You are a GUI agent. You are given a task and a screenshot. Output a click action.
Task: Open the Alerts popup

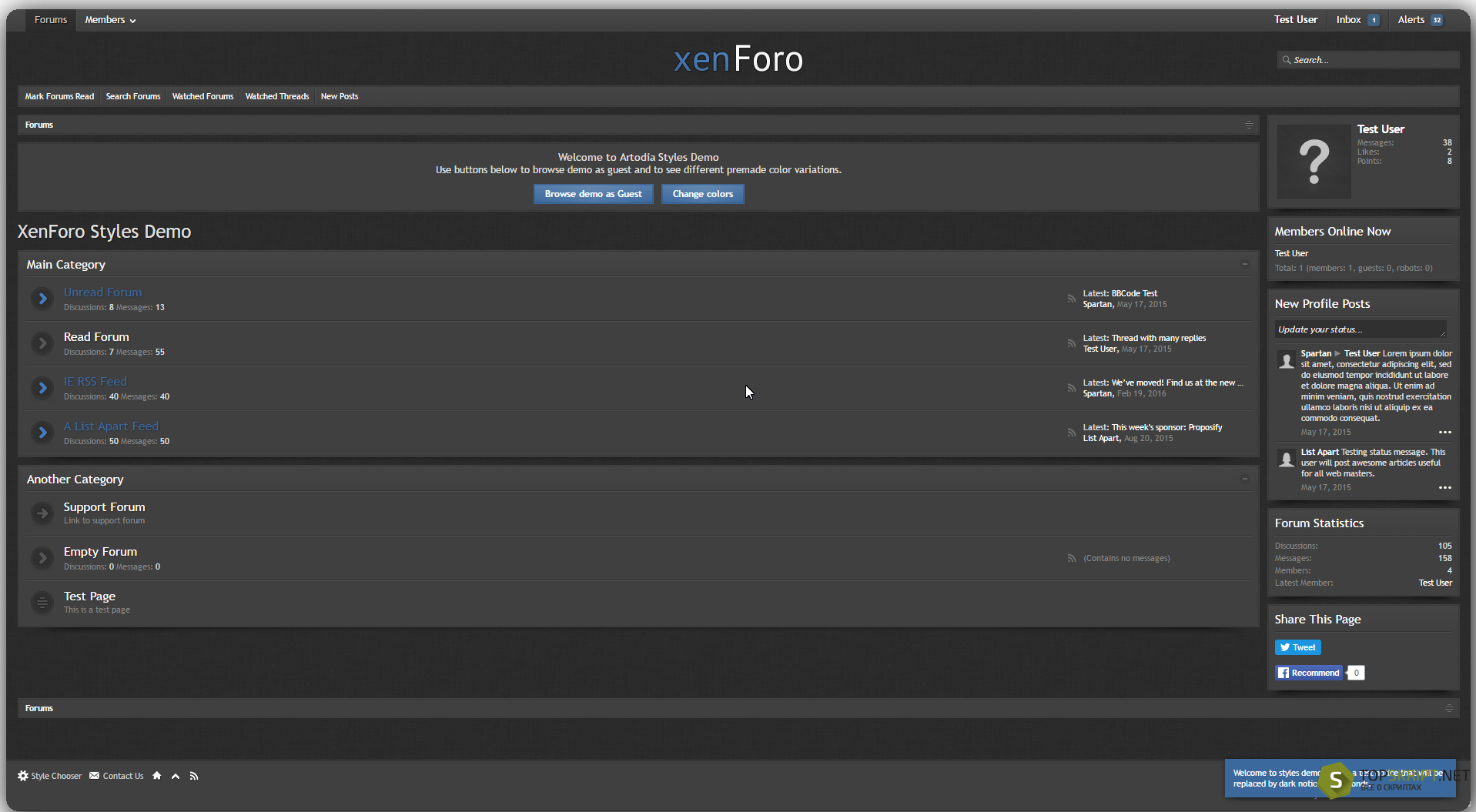point(1420,20)
